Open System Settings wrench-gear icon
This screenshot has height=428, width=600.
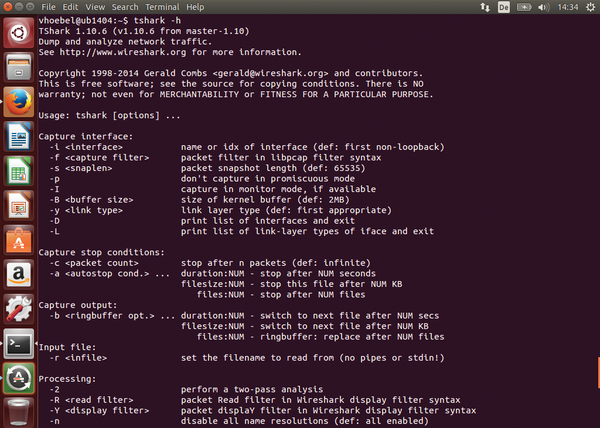tap(18, 309)
